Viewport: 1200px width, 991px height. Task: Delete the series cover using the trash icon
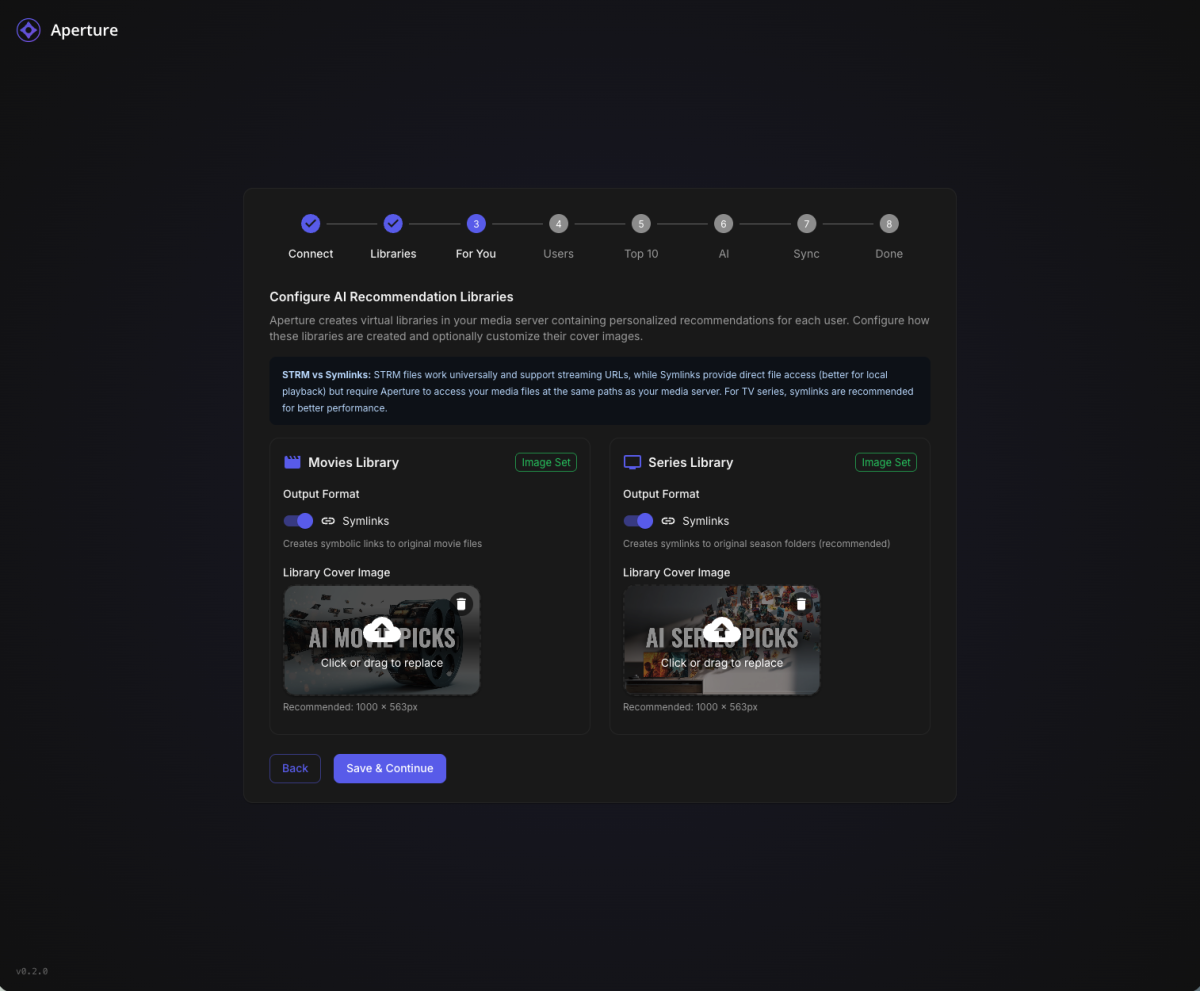point(801,603)
